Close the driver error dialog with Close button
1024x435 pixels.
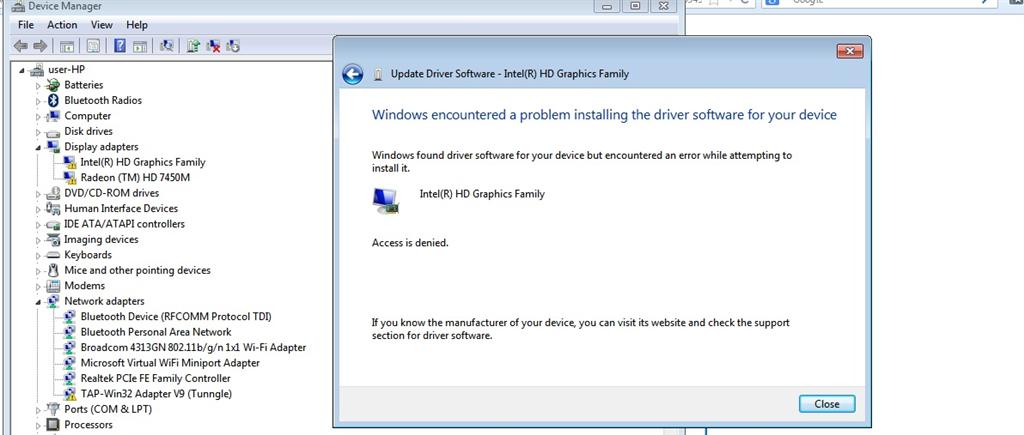point(827,404)
